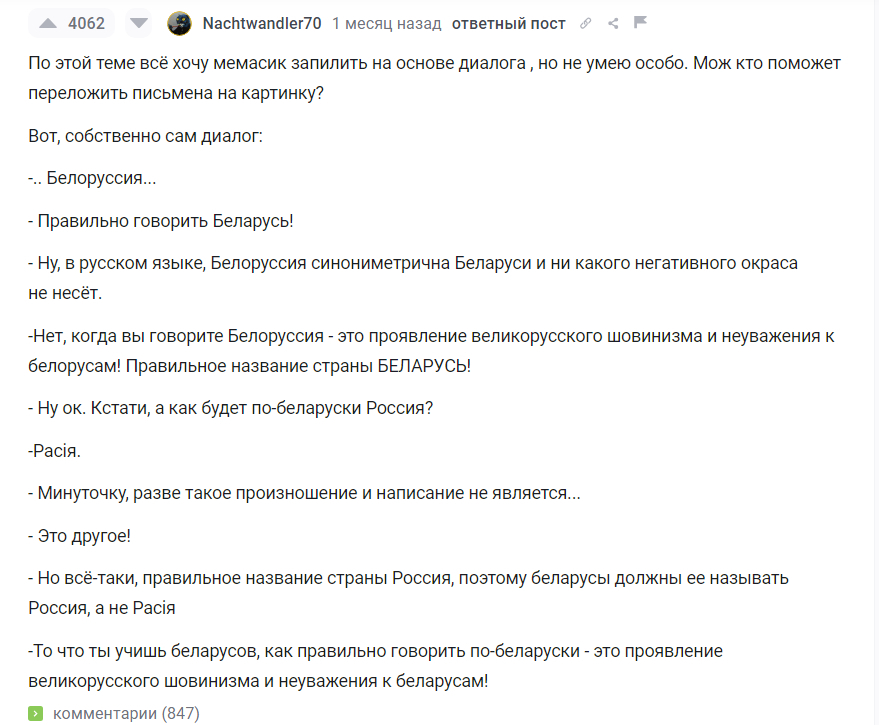The width and height of the screenshot is (879, 725).
Task: Copy comment permalink via chain icon
Action: pos(586,23)
